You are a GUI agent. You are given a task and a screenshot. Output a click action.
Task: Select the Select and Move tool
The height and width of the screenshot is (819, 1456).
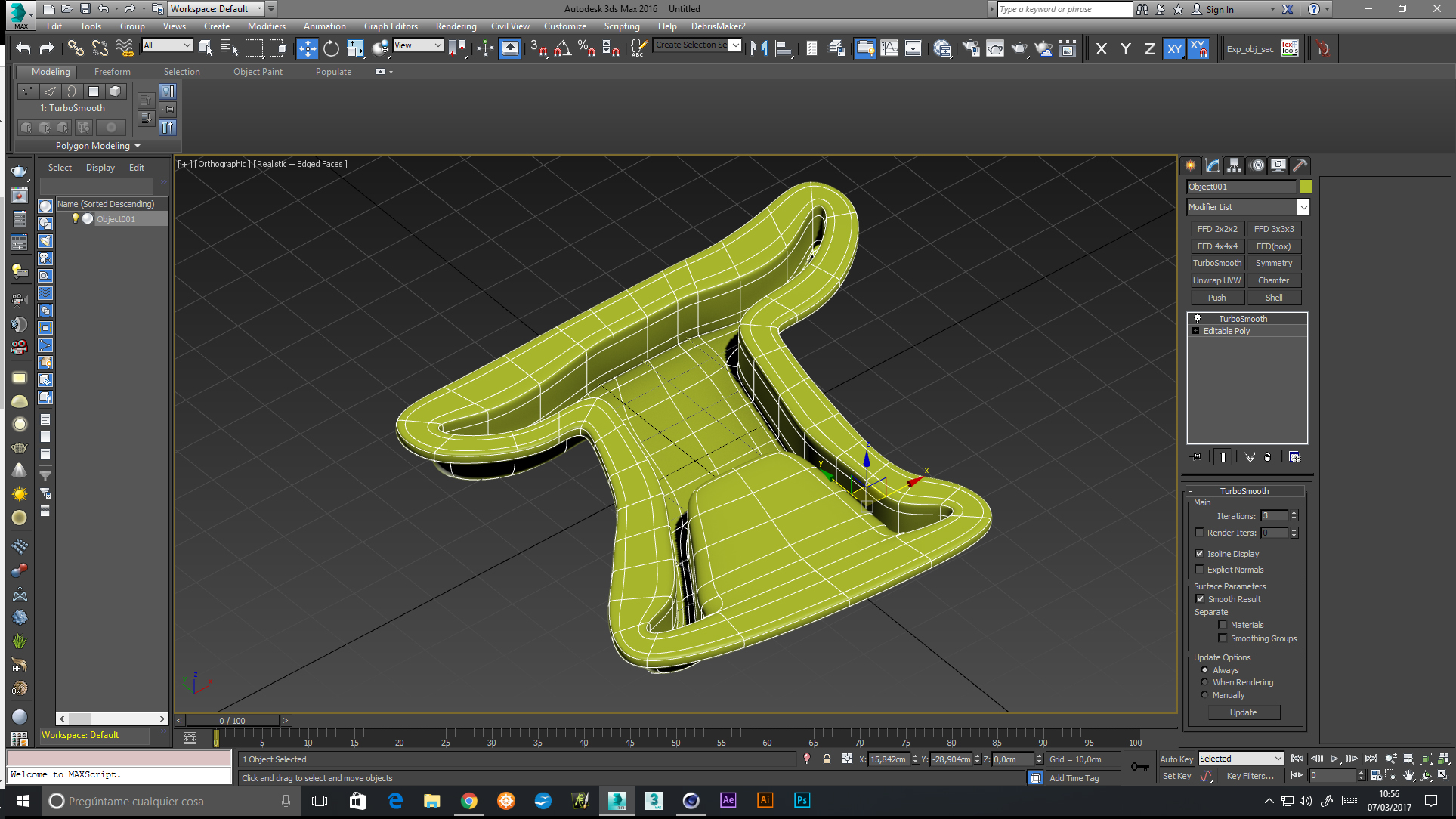pyautogui.click(x=307, y=49)
